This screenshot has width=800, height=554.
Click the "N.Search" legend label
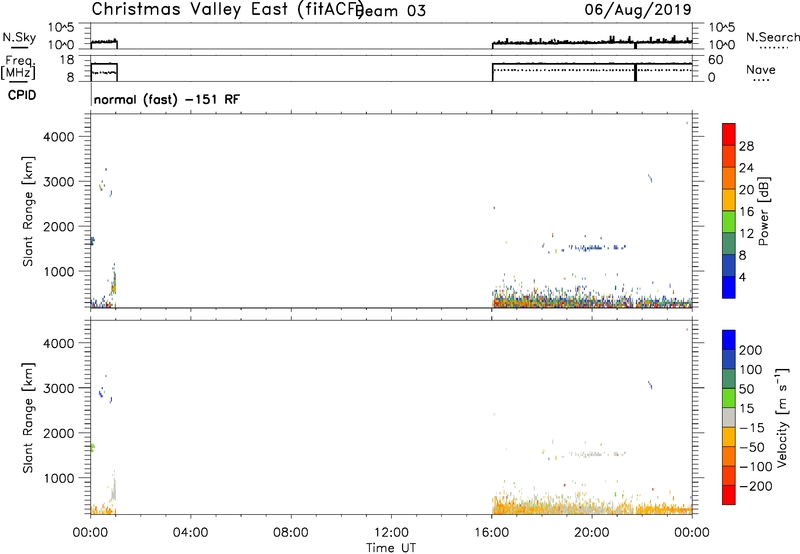[772, 37]
